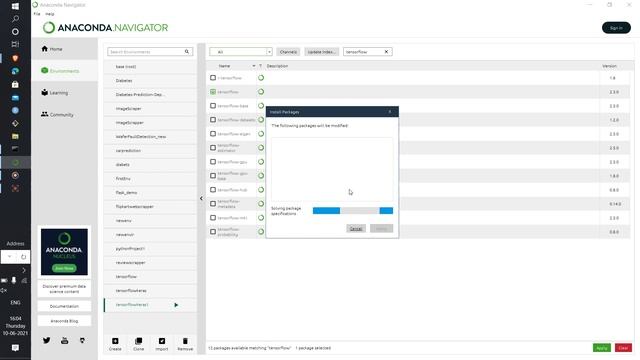Select the ImageScraper environment
Image resolution: width=640 pixels, height=360 pixels.
[150, 109]
